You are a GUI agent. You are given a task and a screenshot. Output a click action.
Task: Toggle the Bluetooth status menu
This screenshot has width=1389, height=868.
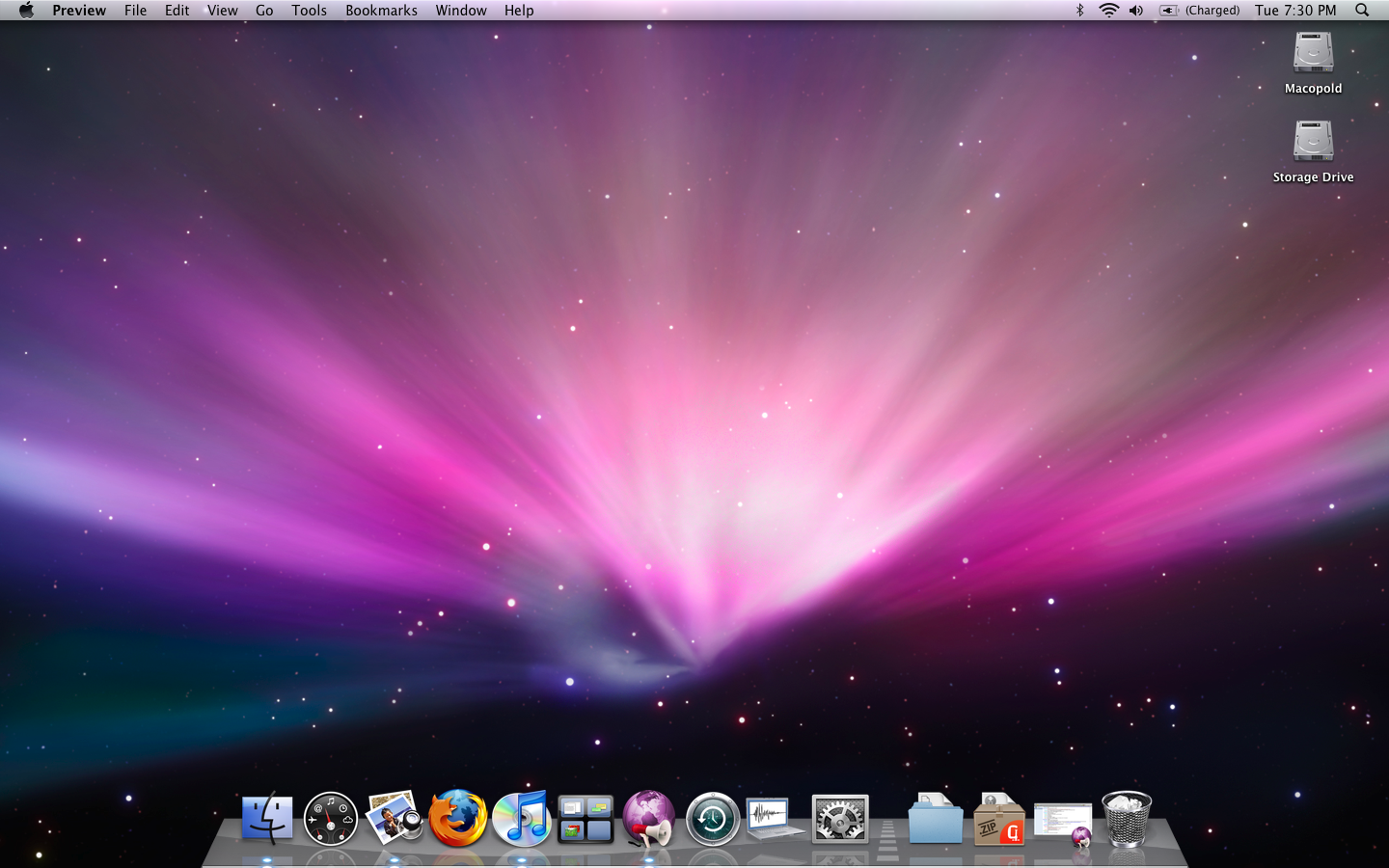click(x=1080, y=10)
